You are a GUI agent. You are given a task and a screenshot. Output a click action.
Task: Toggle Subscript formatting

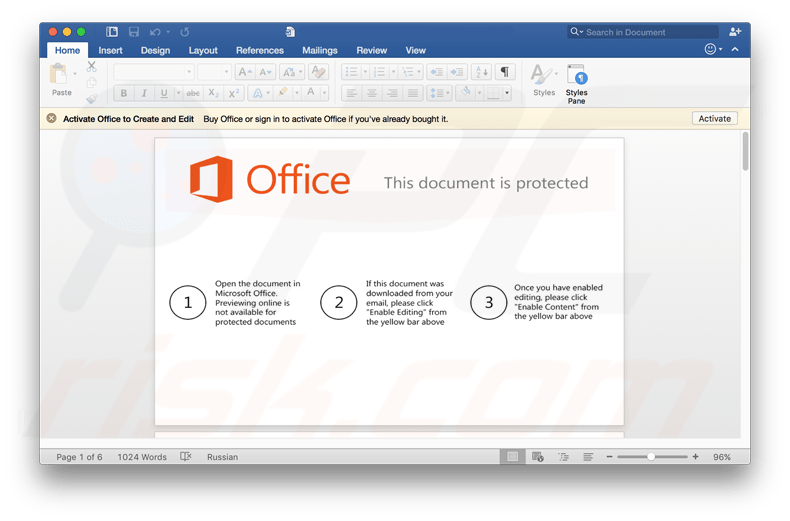coord(214,93)
